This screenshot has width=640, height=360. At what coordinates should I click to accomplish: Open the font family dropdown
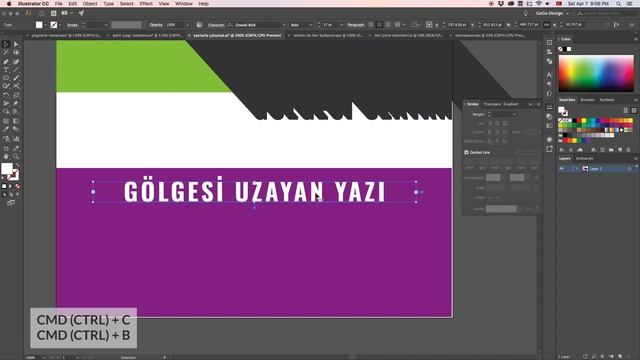pos(284,25)
